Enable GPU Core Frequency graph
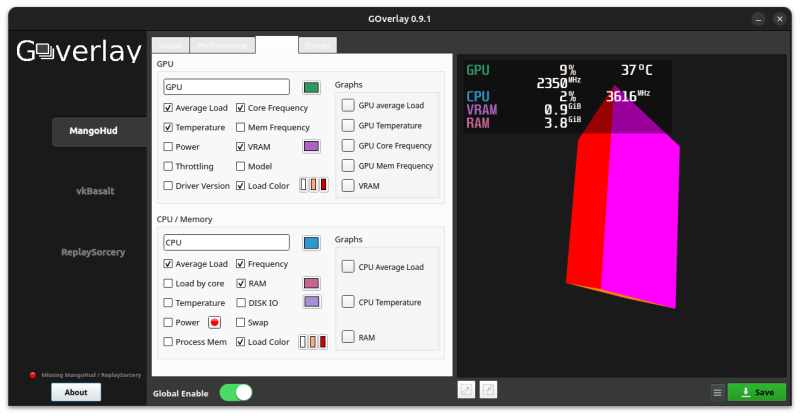Image resolution: width=800 pixels, height=416 pixels. tap(348, 145)
